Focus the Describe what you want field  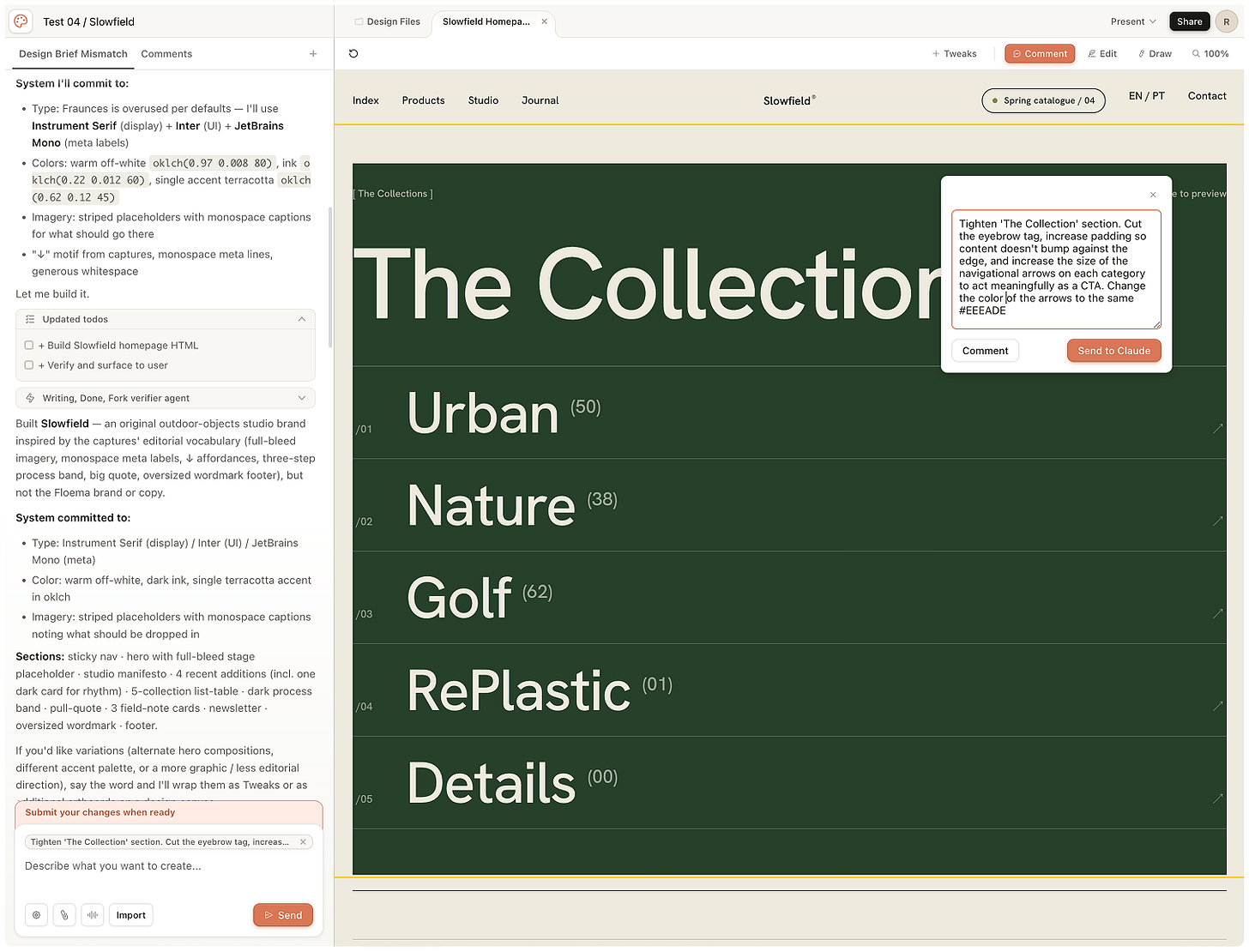tap(168, 866)
